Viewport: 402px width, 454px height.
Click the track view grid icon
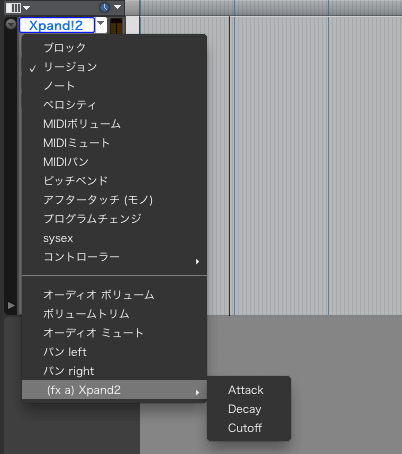13,7
